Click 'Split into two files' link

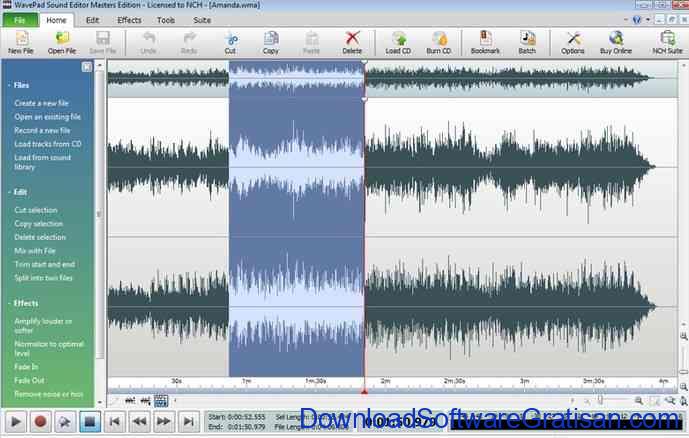(x=43, y=278)
